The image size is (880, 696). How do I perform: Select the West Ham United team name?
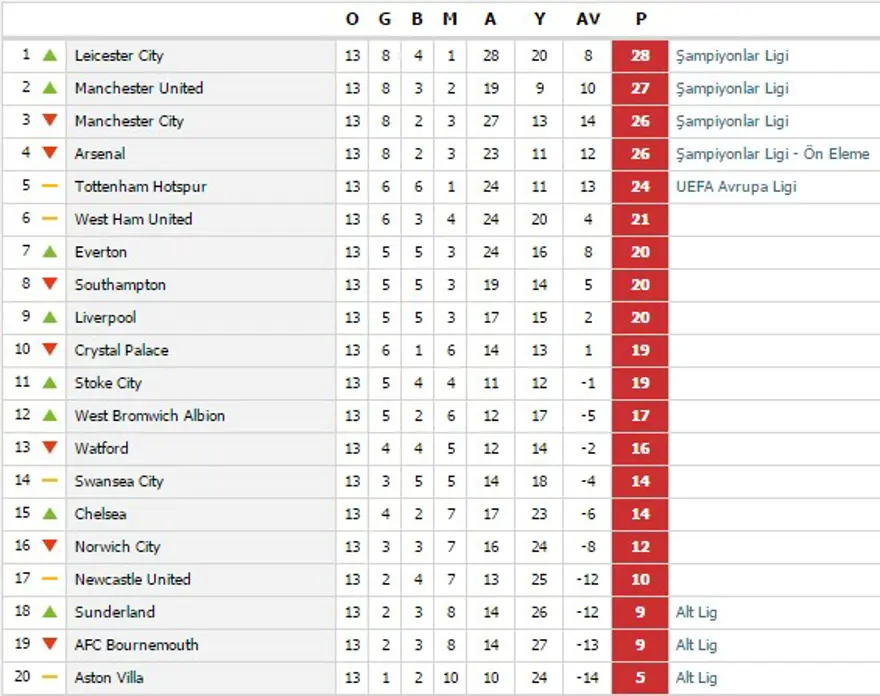click(x=133, y=219)
